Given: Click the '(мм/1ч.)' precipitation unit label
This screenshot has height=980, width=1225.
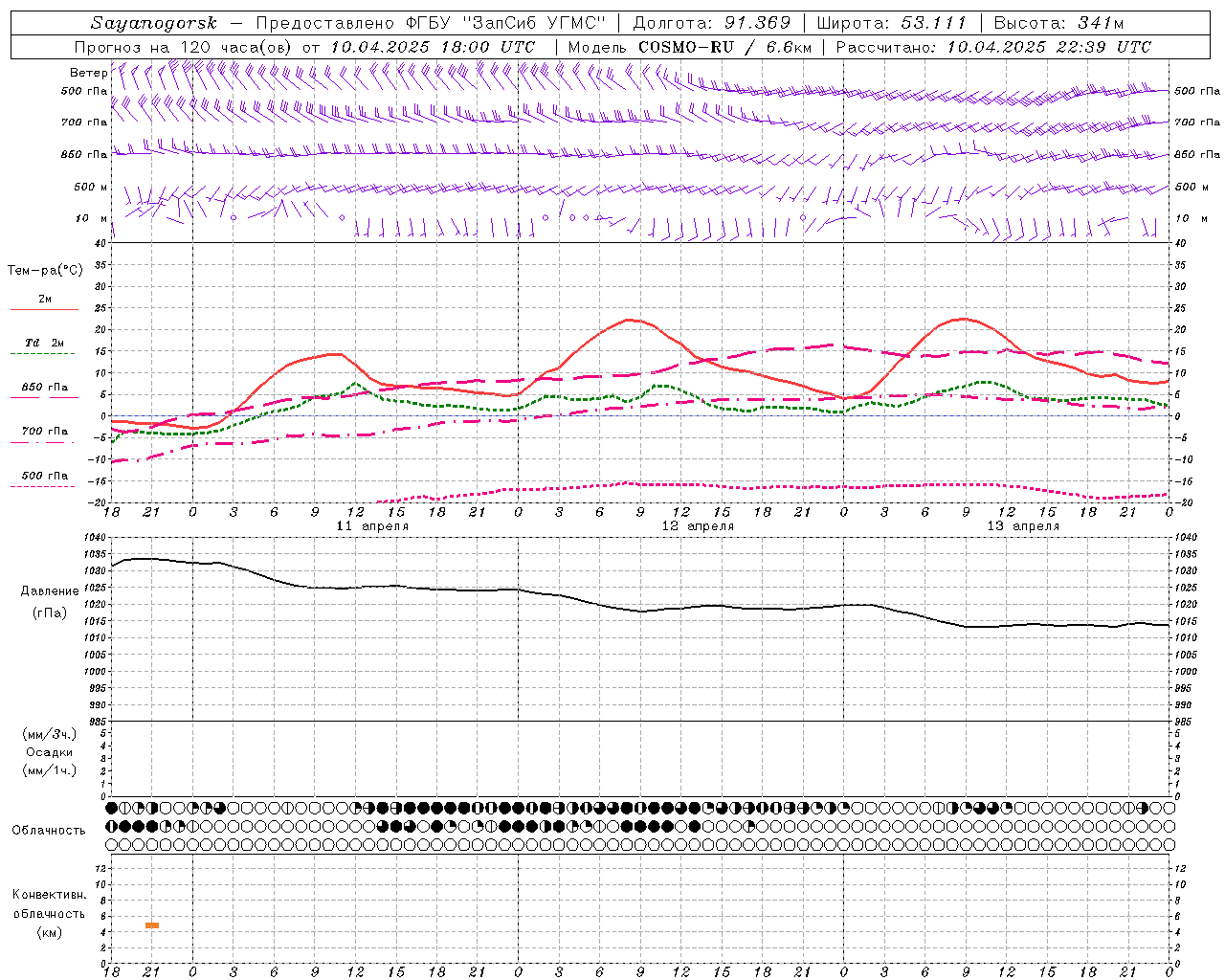Looking at the screenshot, I should (x=50, y=770).
